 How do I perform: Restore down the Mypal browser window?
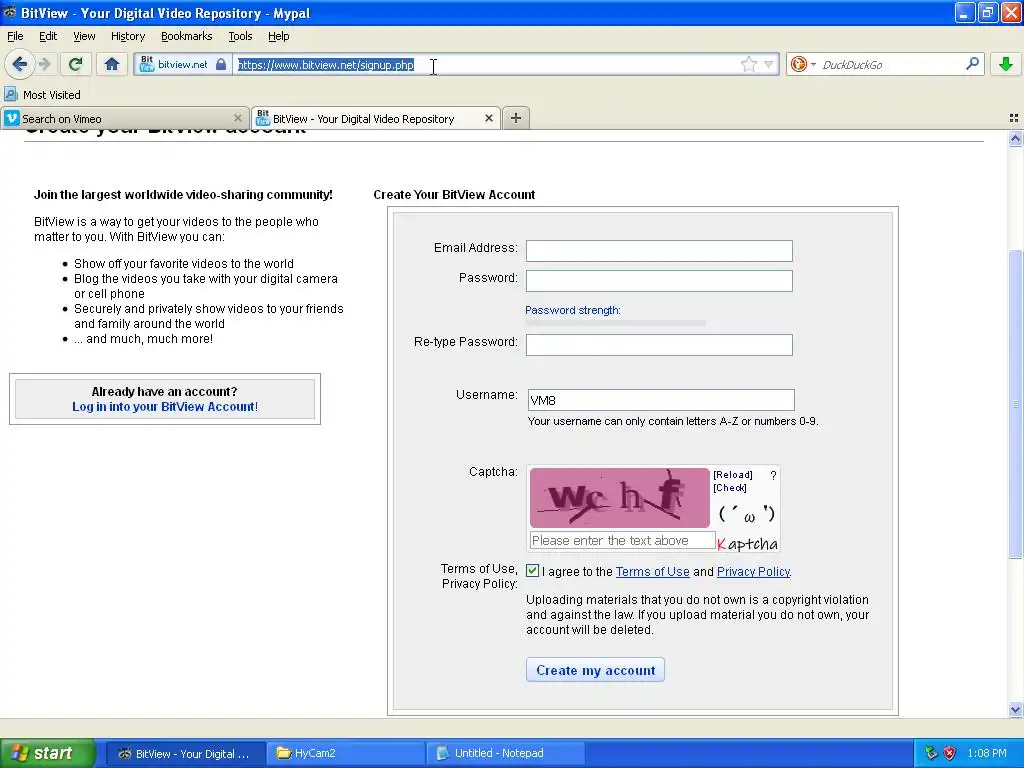pos(987,12)
